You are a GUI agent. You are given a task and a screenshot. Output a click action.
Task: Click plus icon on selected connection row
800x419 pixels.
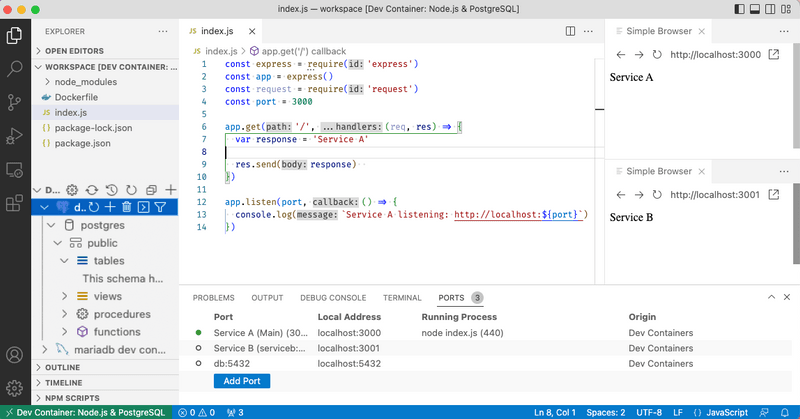coord(110,207)
